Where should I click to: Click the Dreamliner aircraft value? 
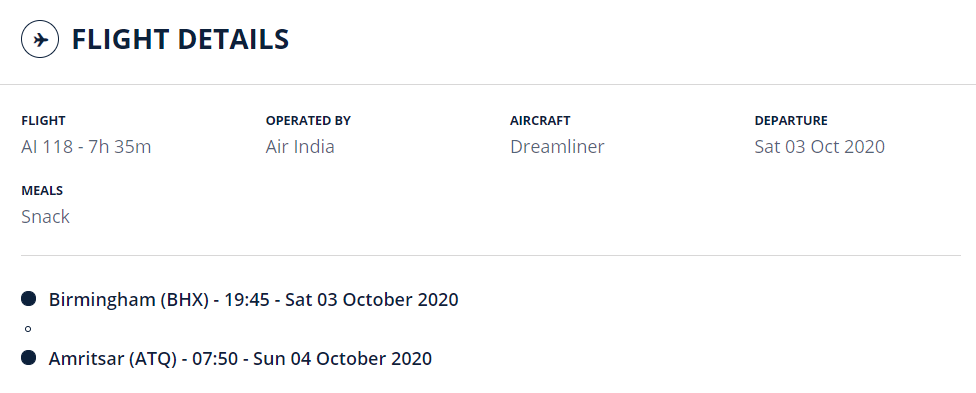point(557,147)
